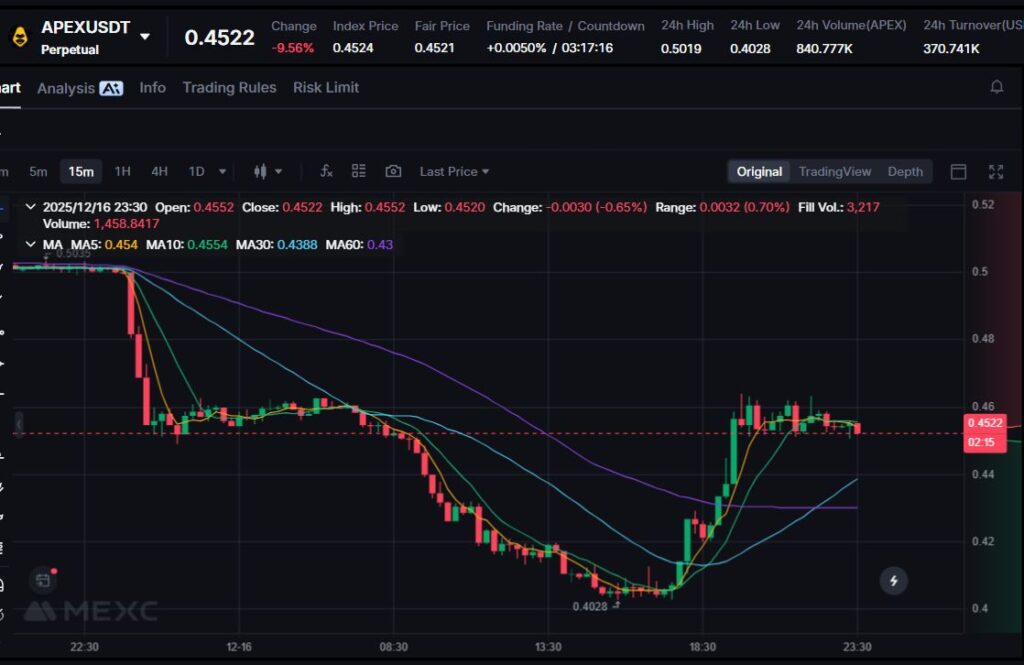Click the panel window layout icon
The width and height of the screenshot is (1024, 665).
(958, 172)
